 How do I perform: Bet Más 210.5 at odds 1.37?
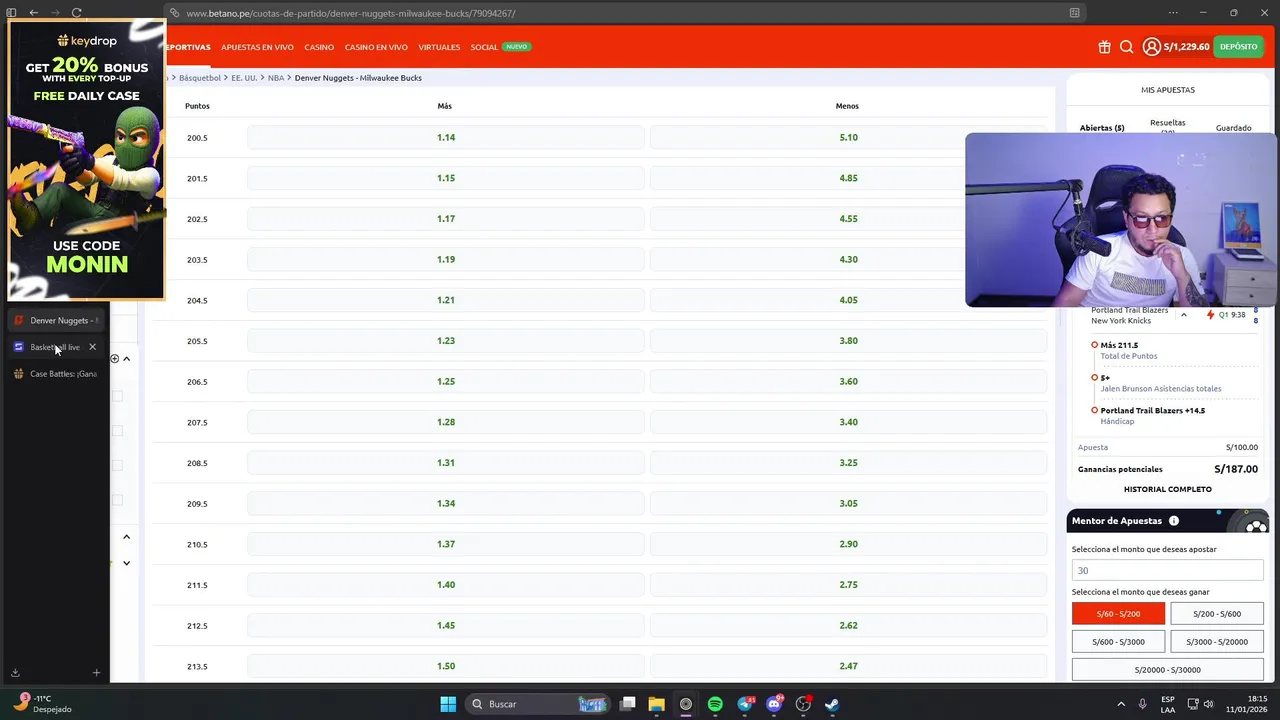446,544
